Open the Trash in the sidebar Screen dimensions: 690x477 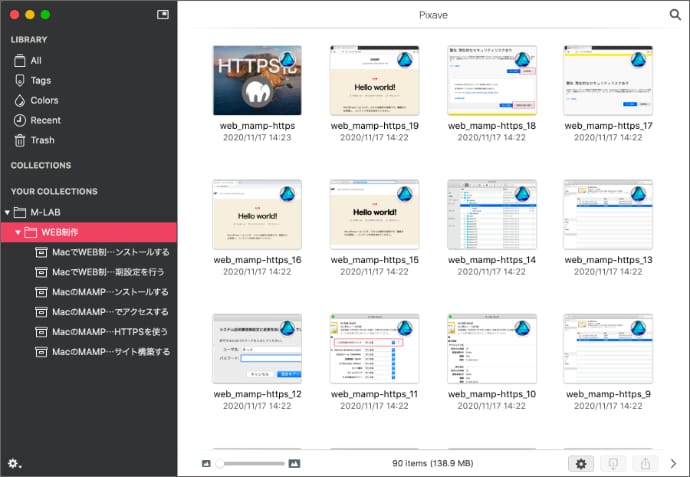click(x=42, y=140)
